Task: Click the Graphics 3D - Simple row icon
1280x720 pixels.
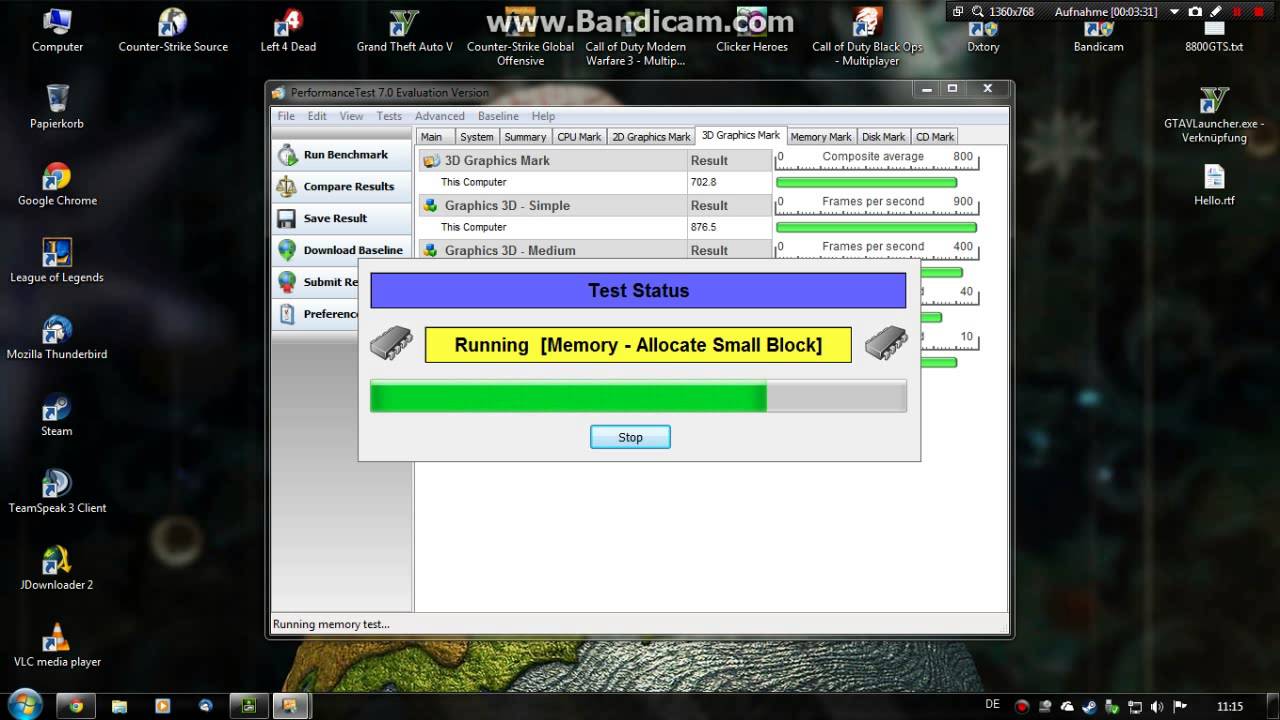Action: [431, 205]
